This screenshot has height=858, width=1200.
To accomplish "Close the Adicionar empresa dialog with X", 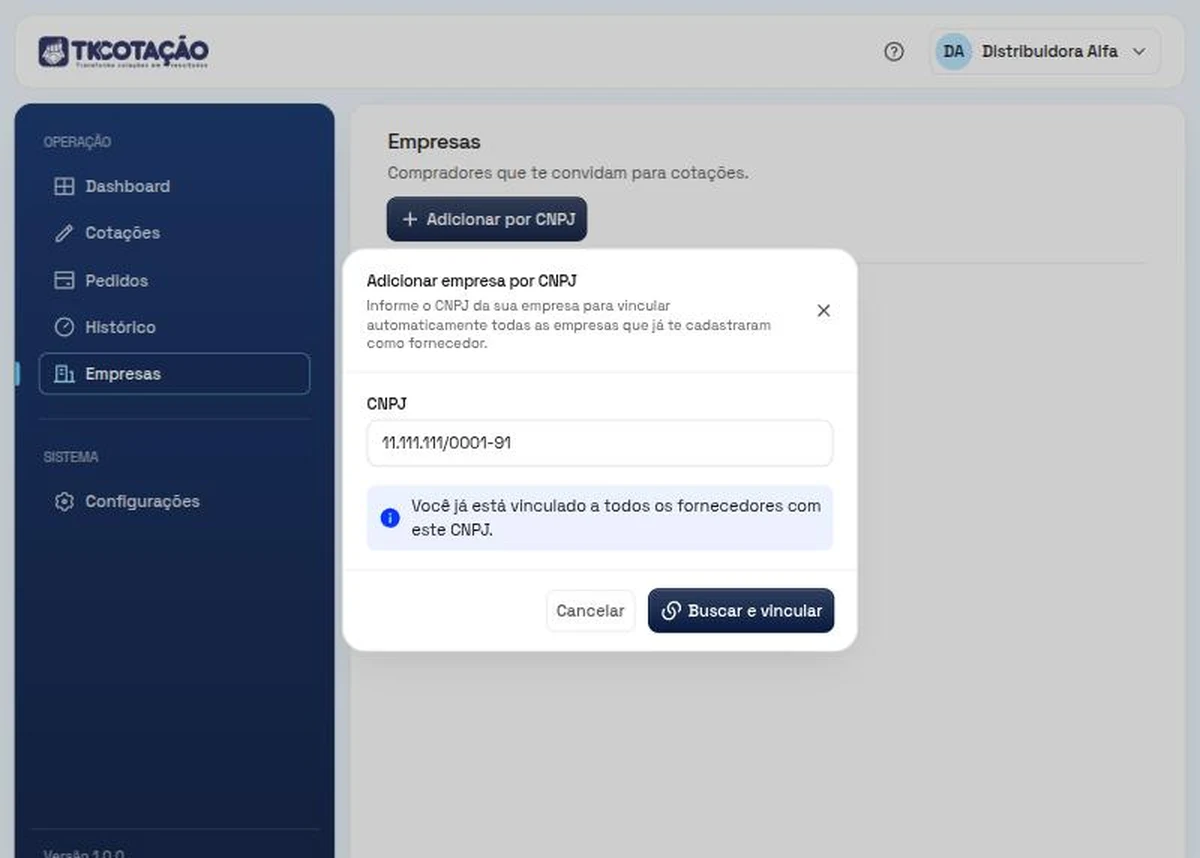I will 824,311.
